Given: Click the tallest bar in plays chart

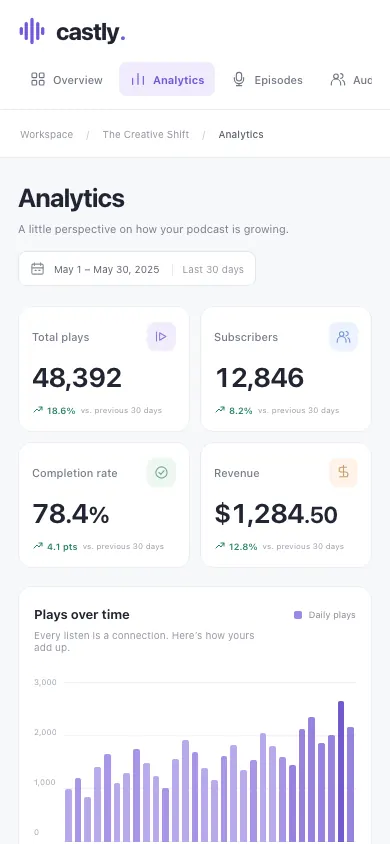Looking at the screenshot, I should click(341, 771).
